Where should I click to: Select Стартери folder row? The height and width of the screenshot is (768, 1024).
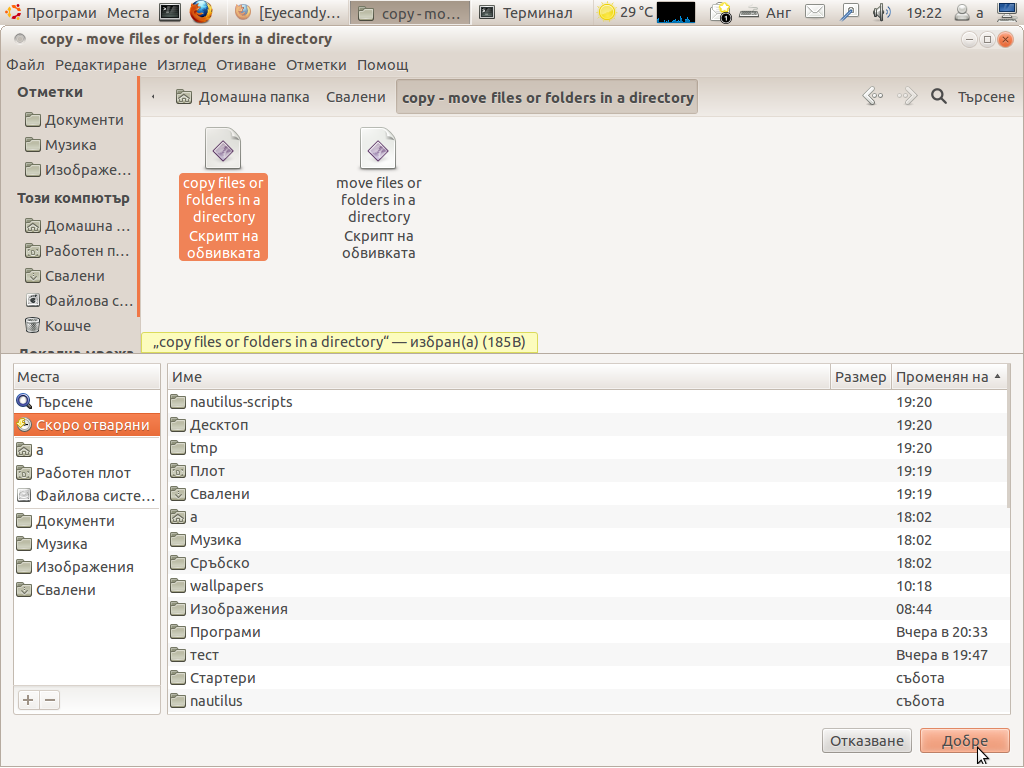(588, 678)
